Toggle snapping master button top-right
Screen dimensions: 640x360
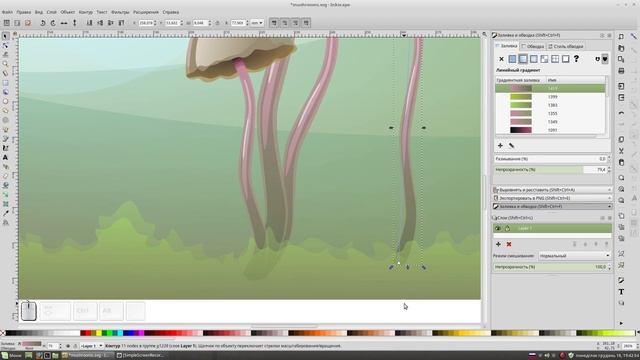pyautogui.click(x=633, y=36)
